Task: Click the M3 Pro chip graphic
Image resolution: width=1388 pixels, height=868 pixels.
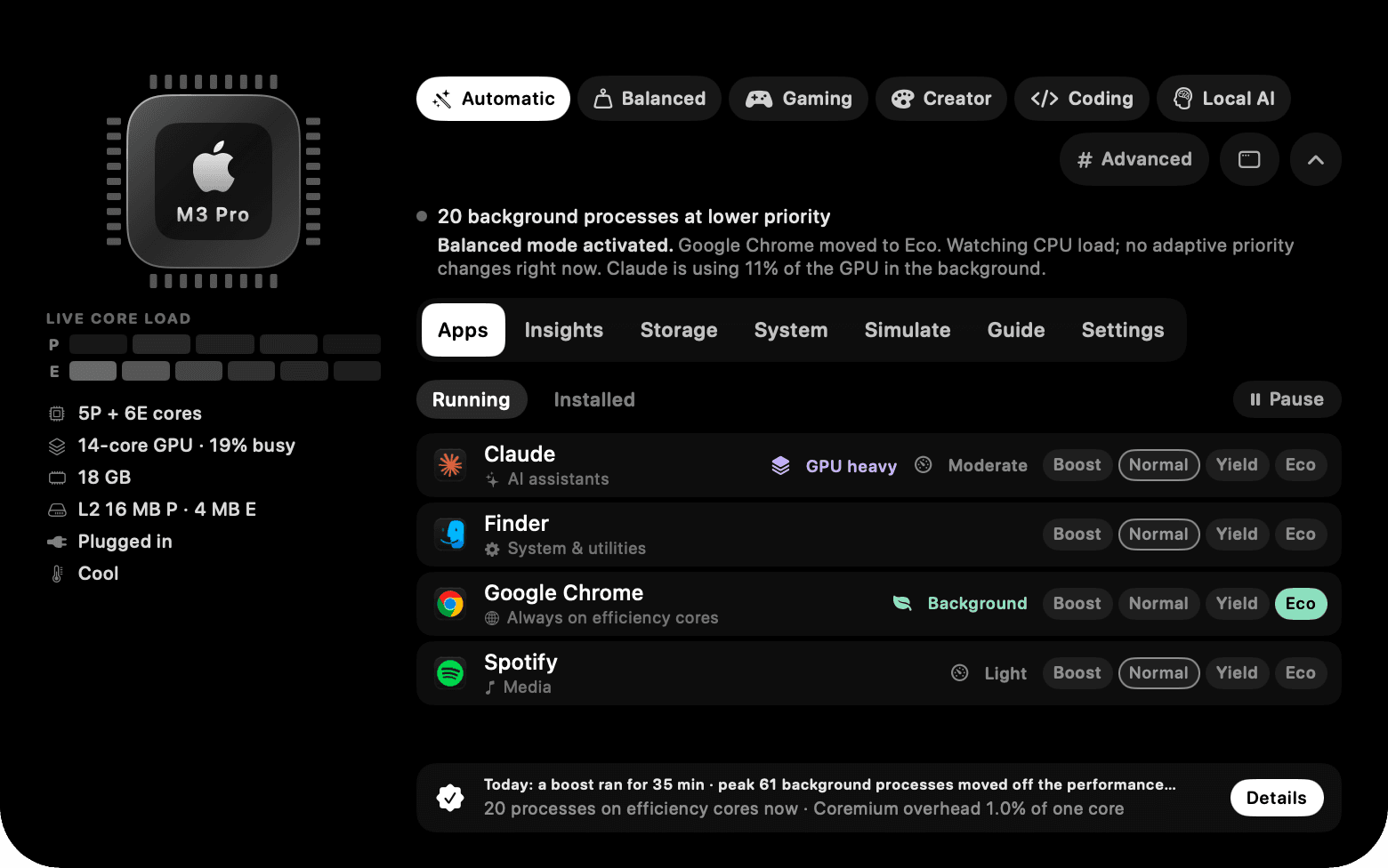Action: tap(214, 181)
